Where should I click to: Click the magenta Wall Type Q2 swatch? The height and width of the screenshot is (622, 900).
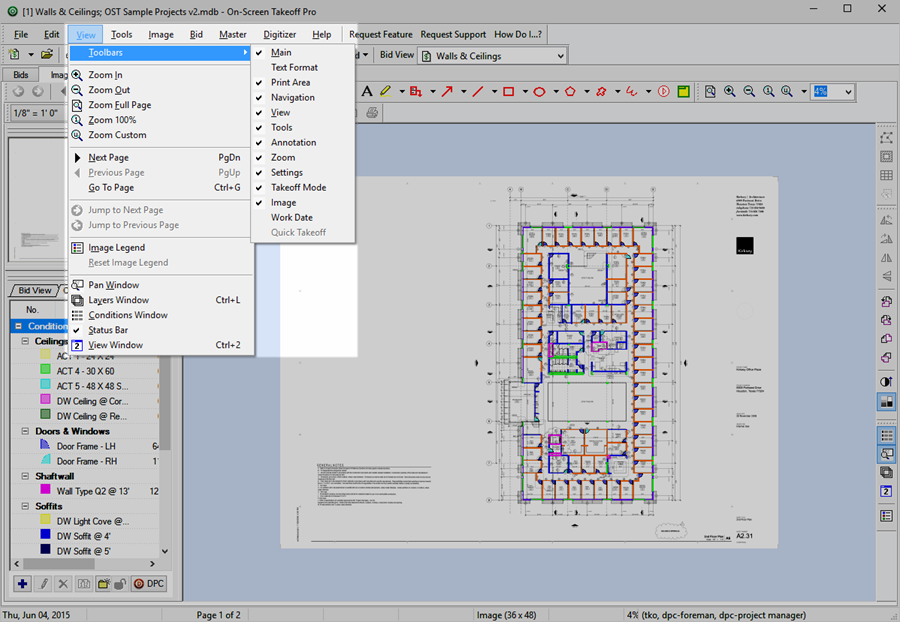pyautogui.click(x=45, y=489)
